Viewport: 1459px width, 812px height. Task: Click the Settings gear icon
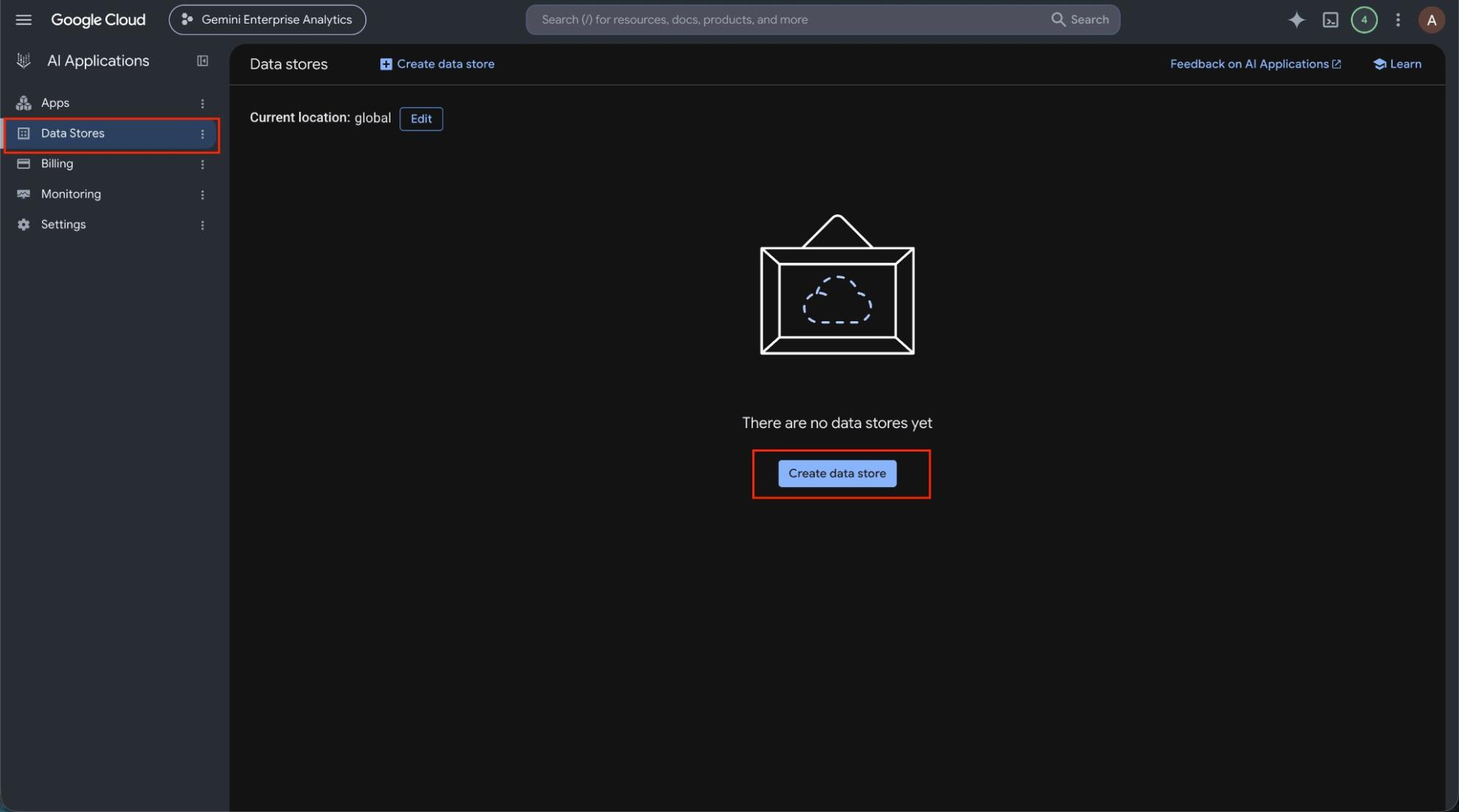(x=24, y=225)
